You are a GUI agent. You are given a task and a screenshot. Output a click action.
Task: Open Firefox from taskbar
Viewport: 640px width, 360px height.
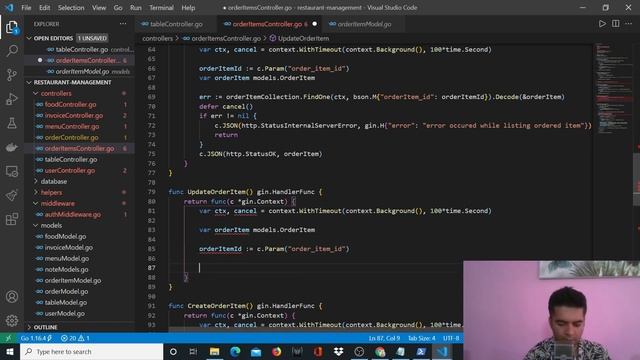click(x=277, y=351)
